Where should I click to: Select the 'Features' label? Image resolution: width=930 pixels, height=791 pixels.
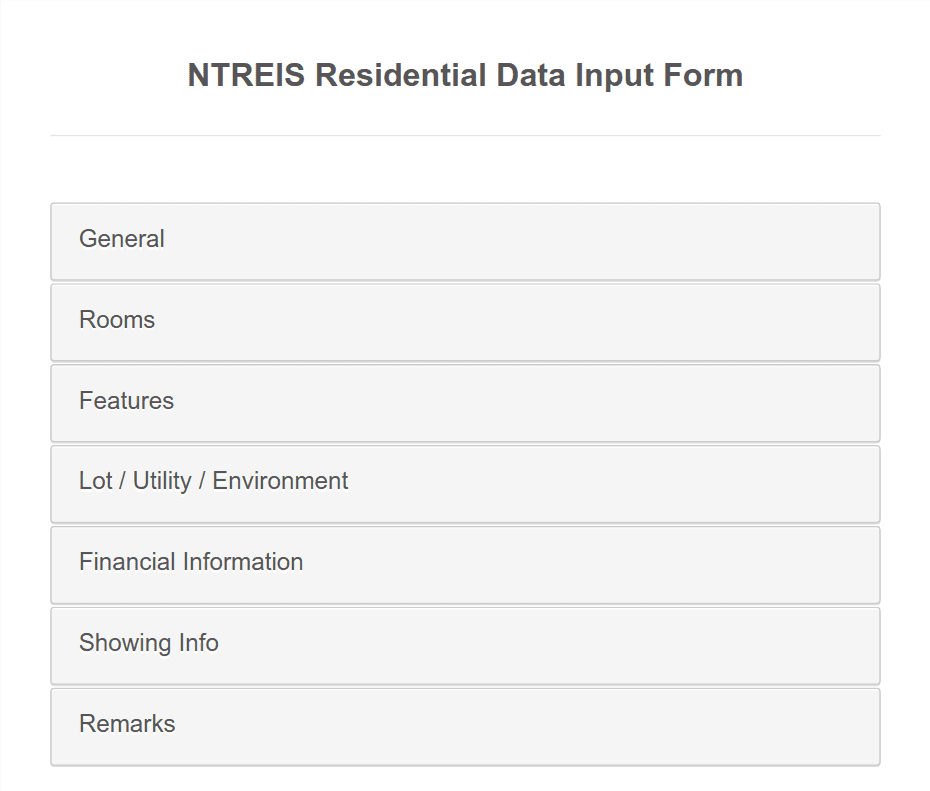126,402
